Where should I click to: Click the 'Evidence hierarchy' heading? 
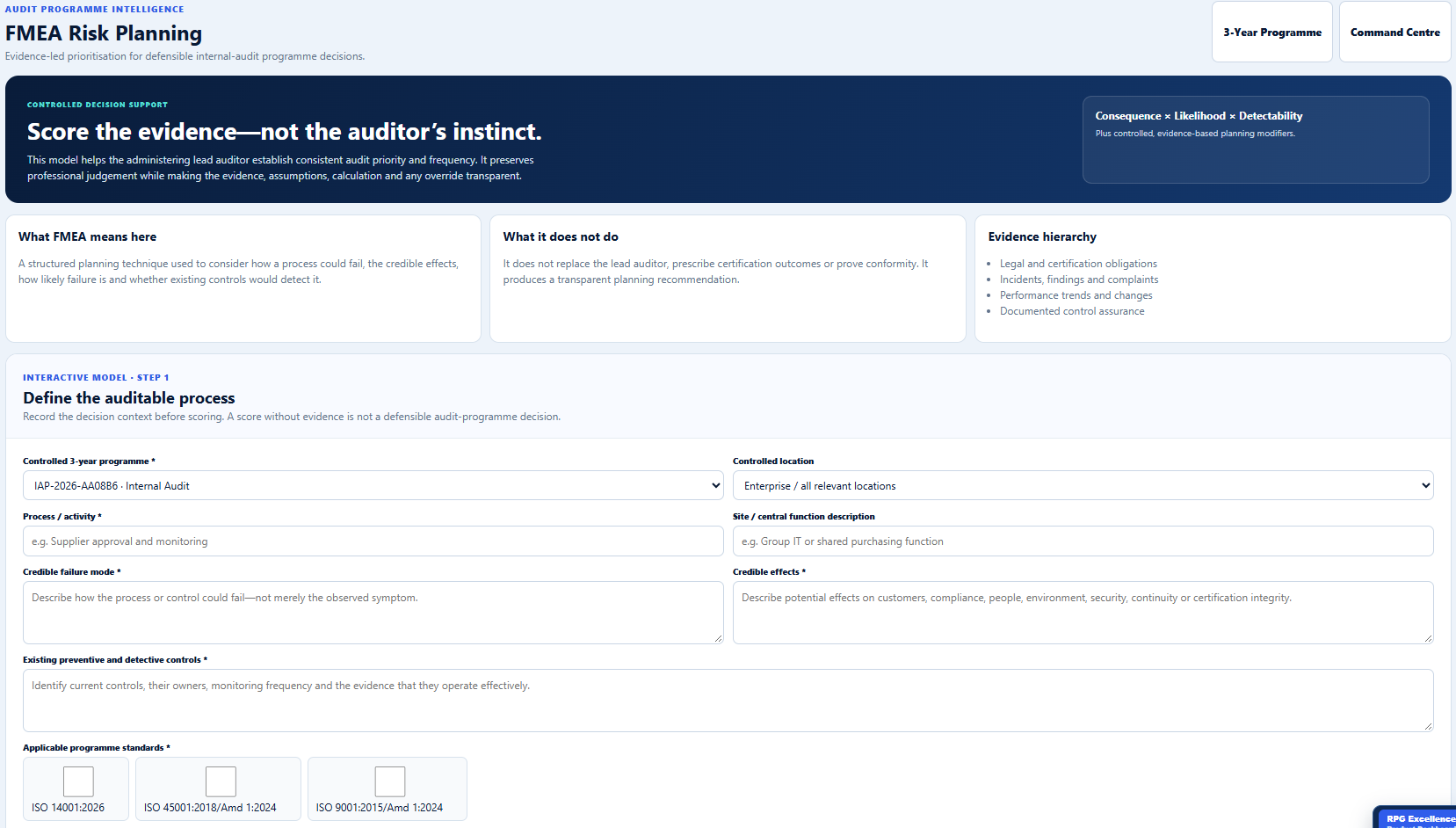(x=1042, y=236)
